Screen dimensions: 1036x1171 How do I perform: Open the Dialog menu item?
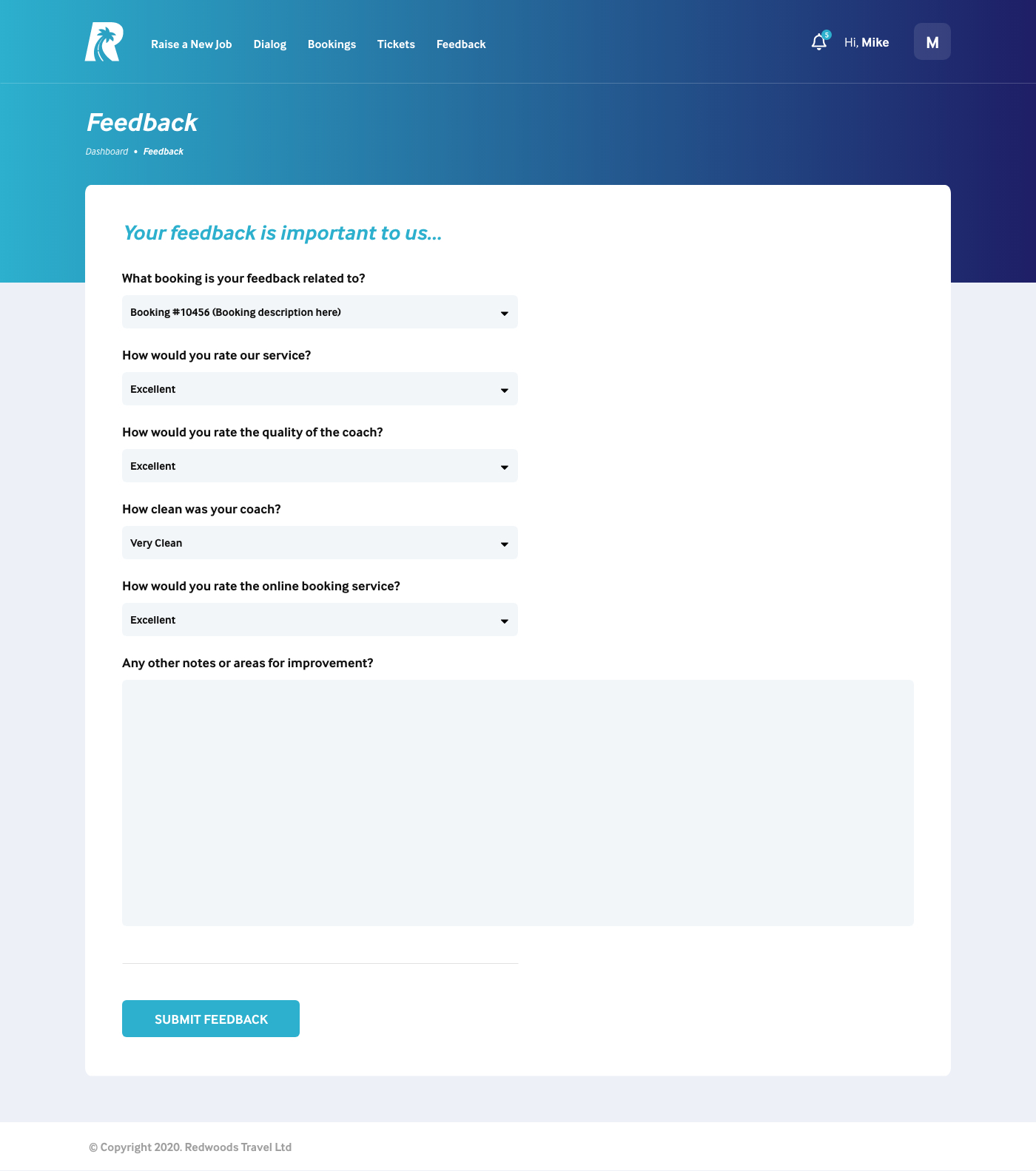coord(270,44)
